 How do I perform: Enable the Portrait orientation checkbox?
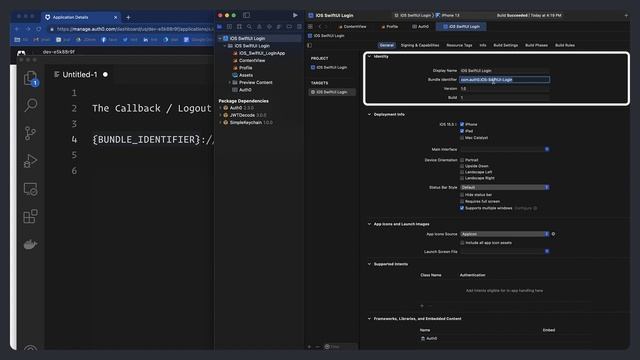click(462, 160)
